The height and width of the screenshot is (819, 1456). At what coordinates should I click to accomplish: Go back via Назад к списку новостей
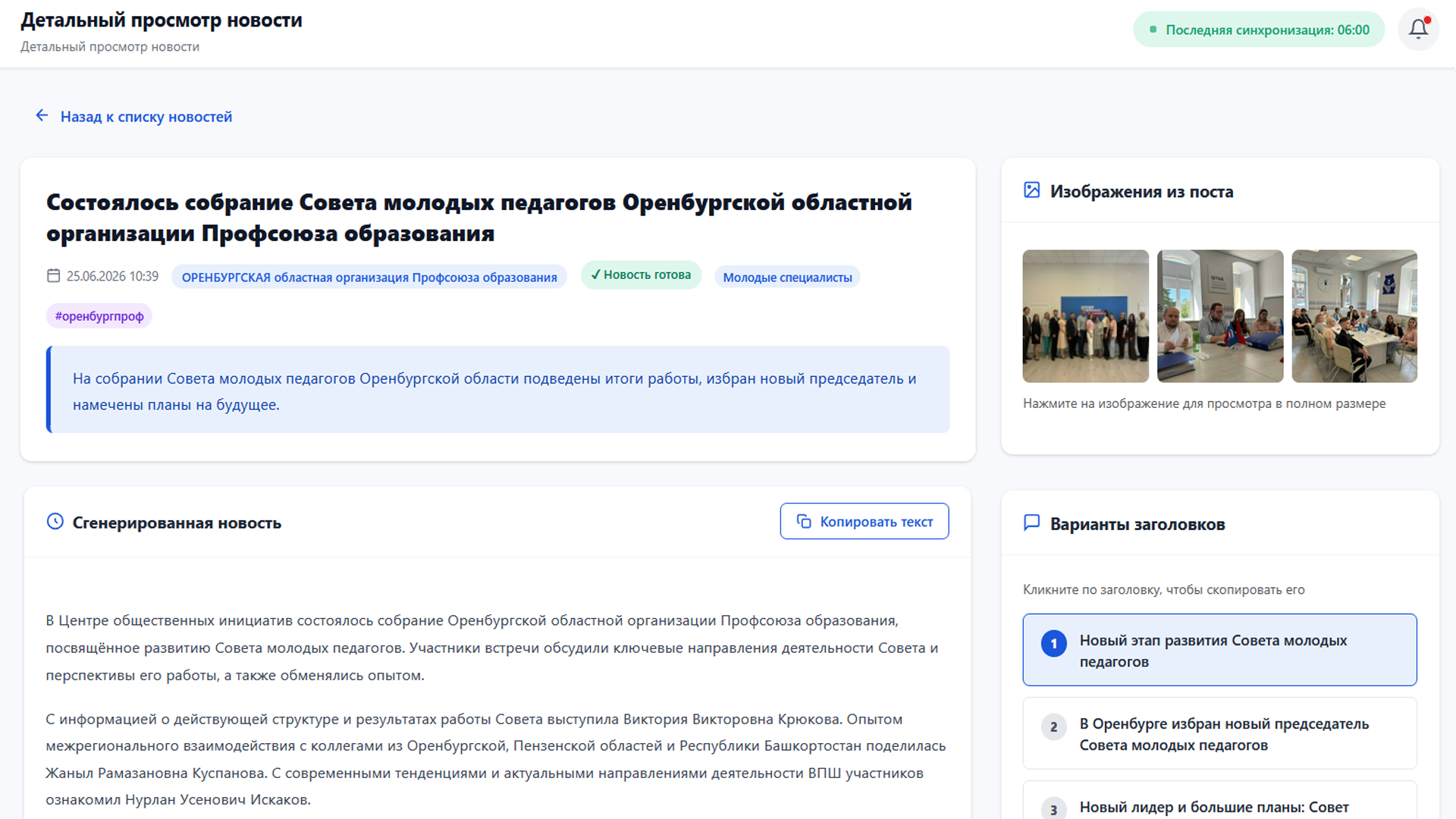click(x=133, y=116)
